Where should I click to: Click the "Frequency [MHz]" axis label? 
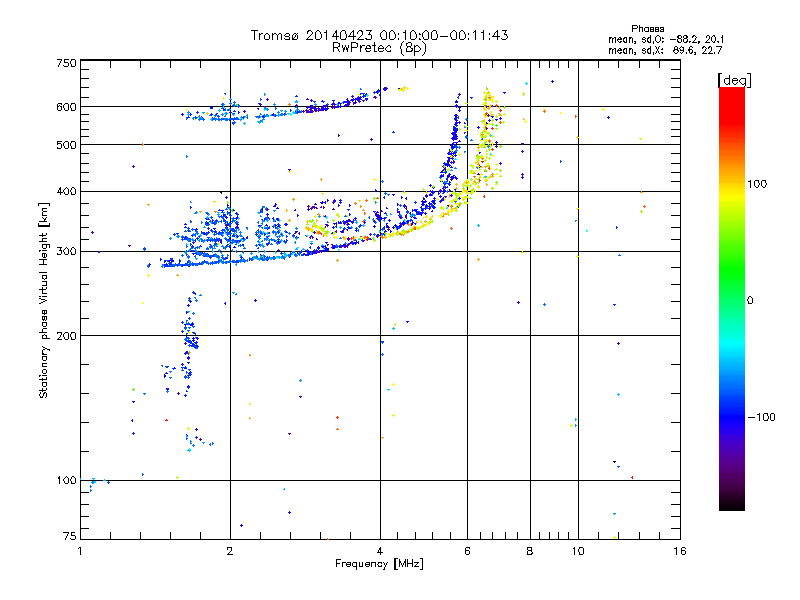coord(379,564)
